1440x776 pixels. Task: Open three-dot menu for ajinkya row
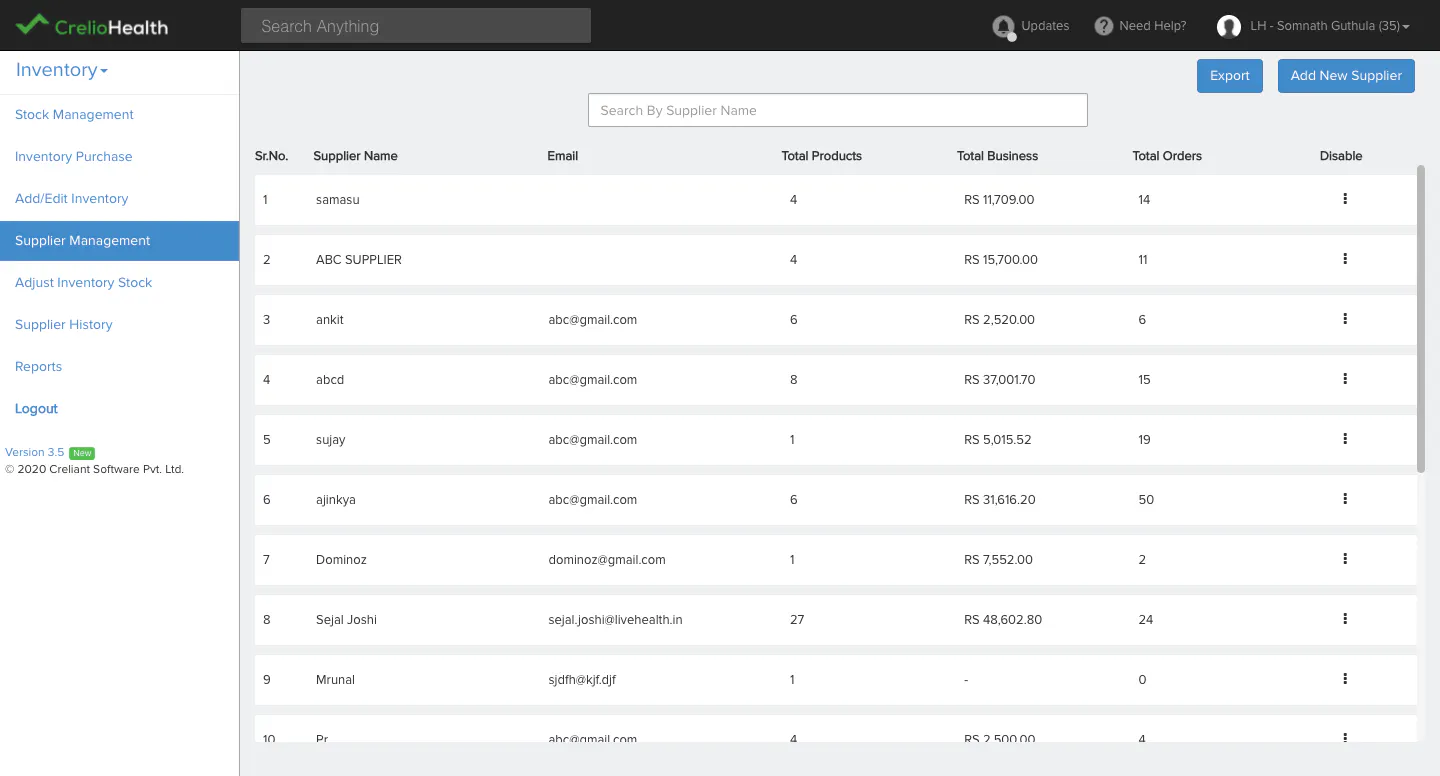click(x=1345, y=499)
